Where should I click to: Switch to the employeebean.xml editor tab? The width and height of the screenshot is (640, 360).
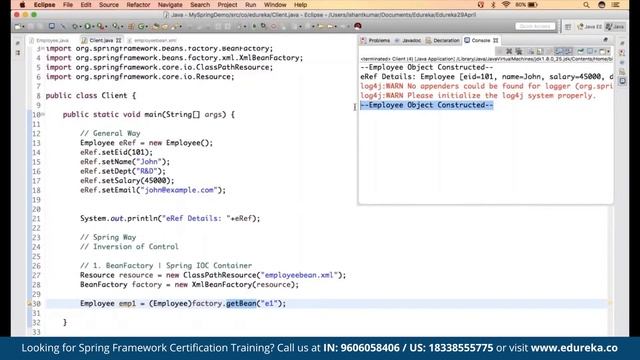click(152, 40)
